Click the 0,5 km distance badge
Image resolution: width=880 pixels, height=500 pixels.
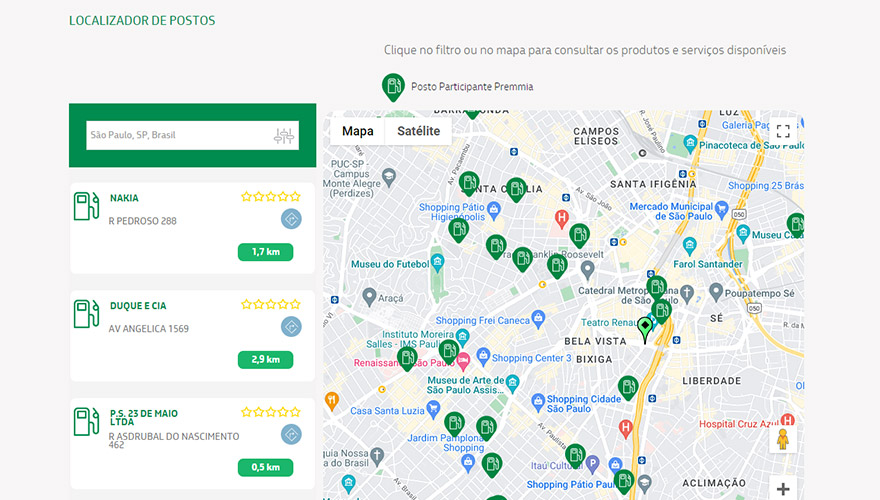click(x=265, y=467)
